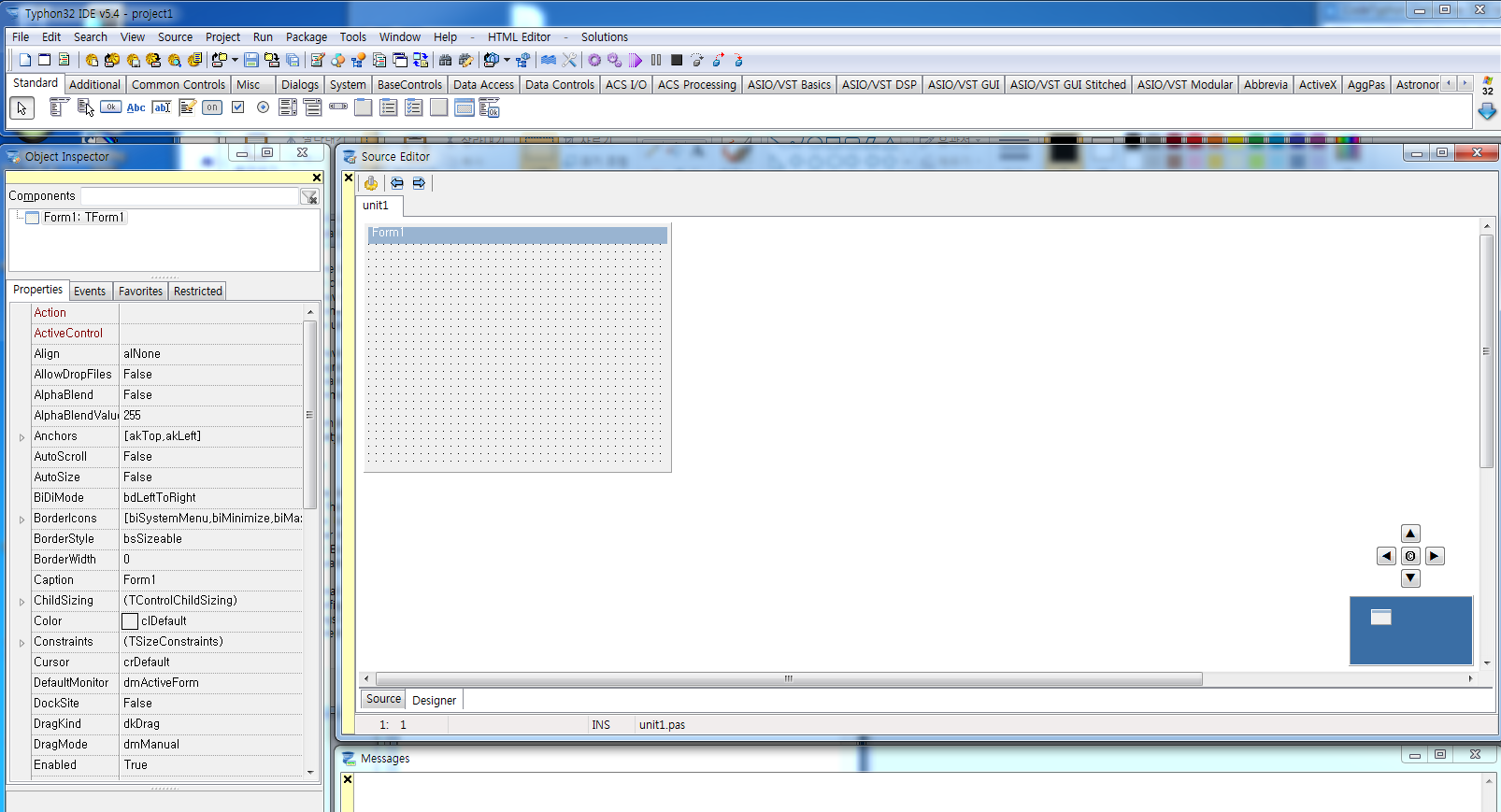
Task: Open the large blue palette dropdown arrow
Action: click(x=1487, y=111)
